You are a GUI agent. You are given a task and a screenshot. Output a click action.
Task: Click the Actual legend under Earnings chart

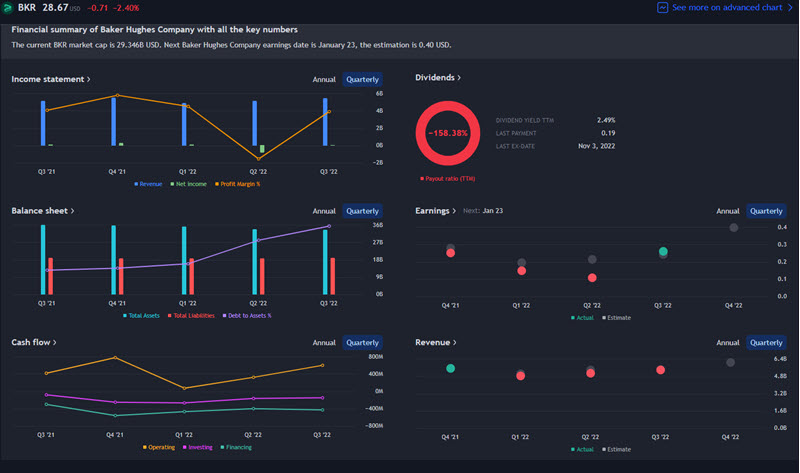582,318
